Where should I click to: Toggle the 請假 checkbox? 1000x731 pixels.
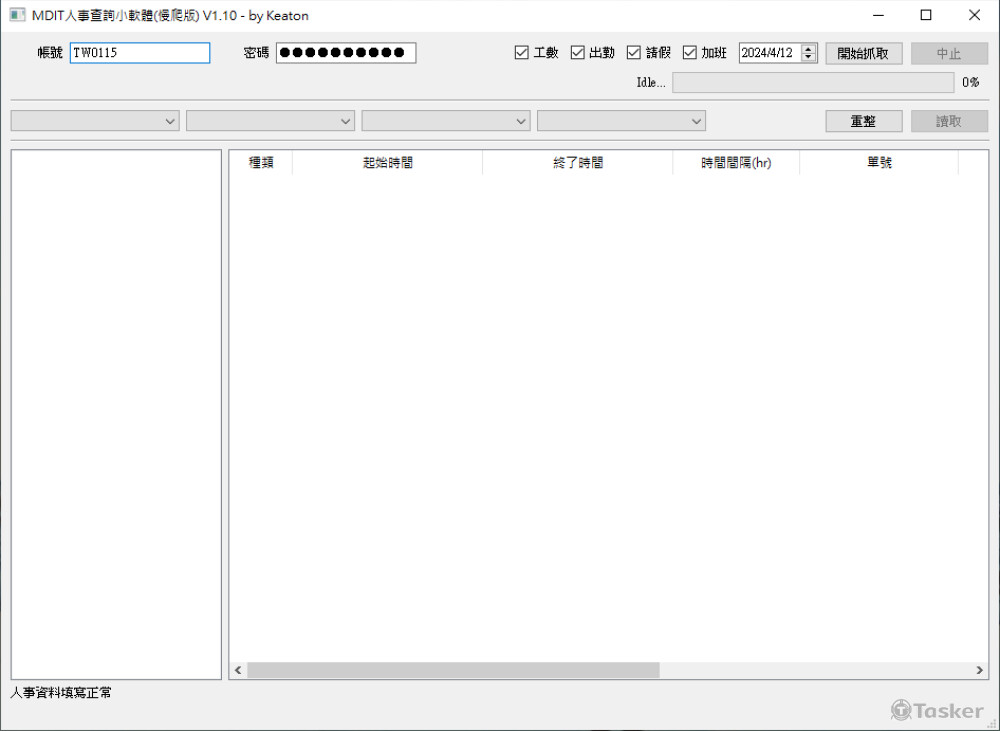633,53
